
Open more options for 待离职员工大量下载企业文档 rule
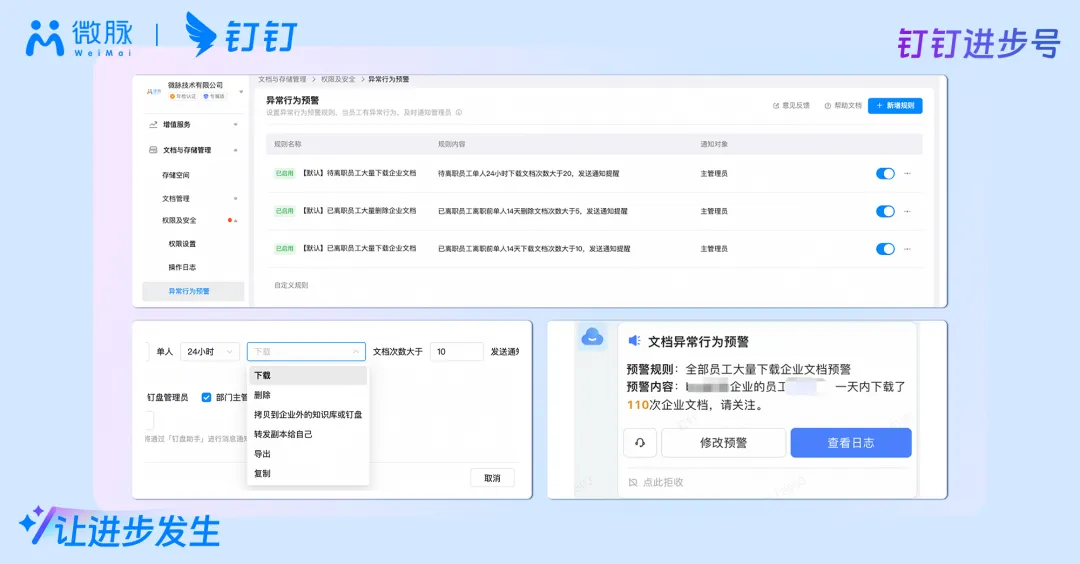pyautogui.click(x=907, y=174)
